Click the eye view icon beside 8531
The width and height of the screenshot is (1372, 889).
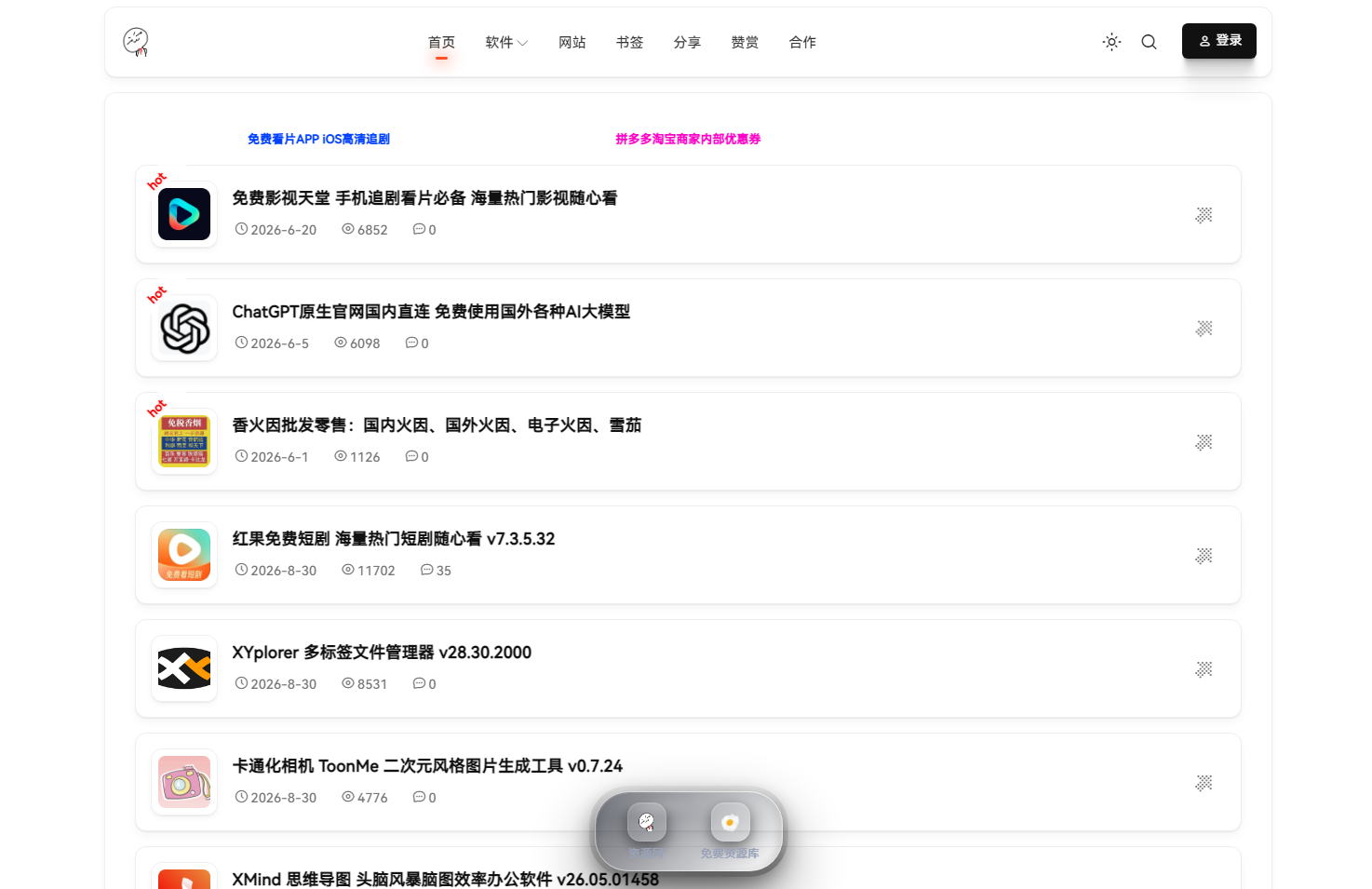[348, 683]
